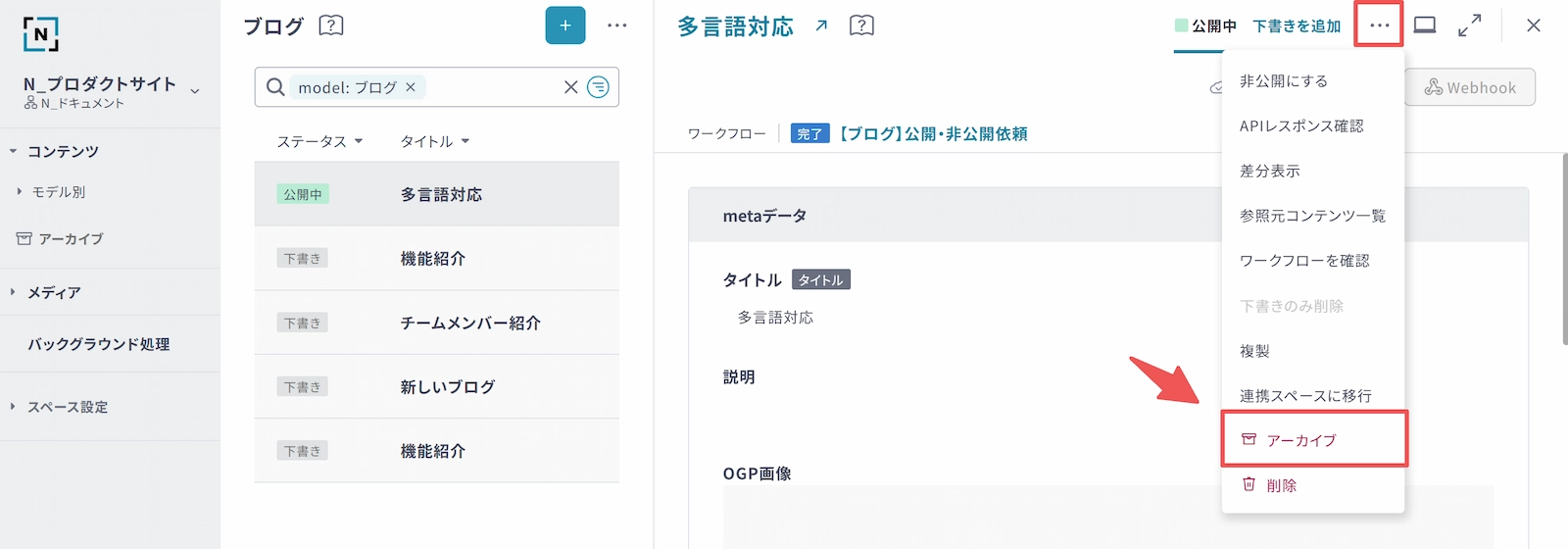This screenshot has width=1568, height=549.
Task: Expand the N_プロダクトサイト space switcher
Action: tap(195, 91)
